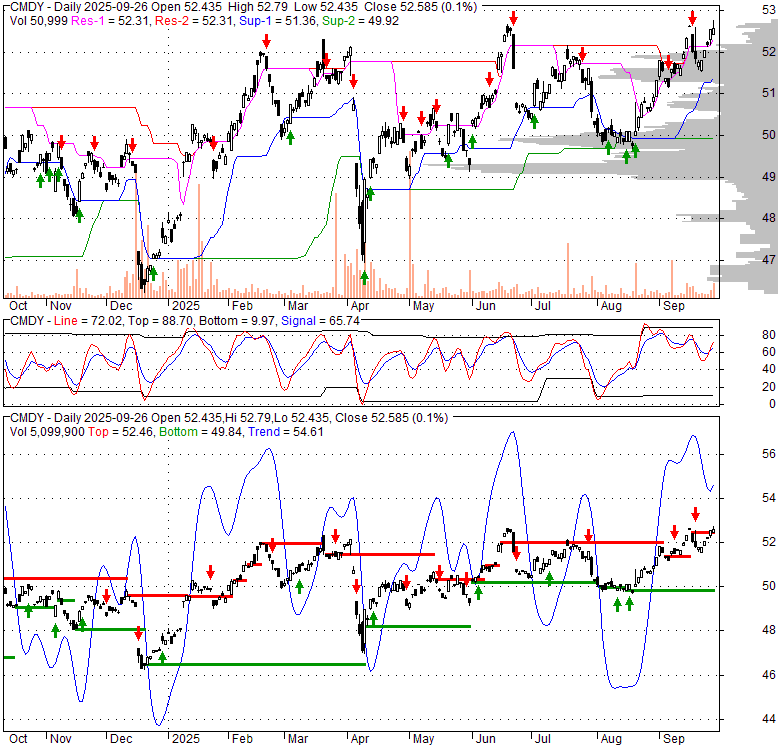
Task: Click the green buy arrow under December low, top chart
Action: click(x=153, y=273)
